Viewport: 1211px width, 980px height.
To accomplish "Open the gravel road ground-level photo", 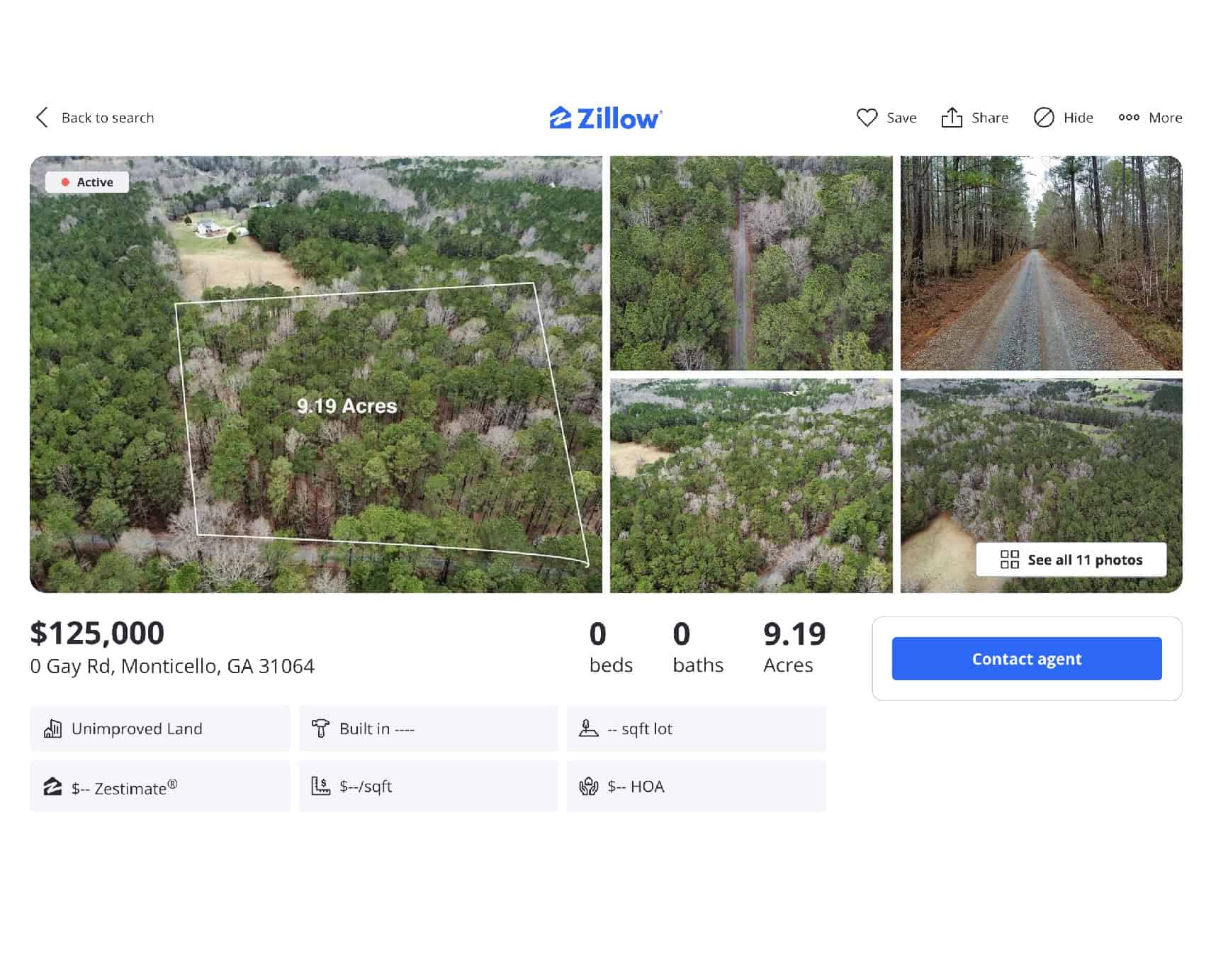I will coord(1040,263).
